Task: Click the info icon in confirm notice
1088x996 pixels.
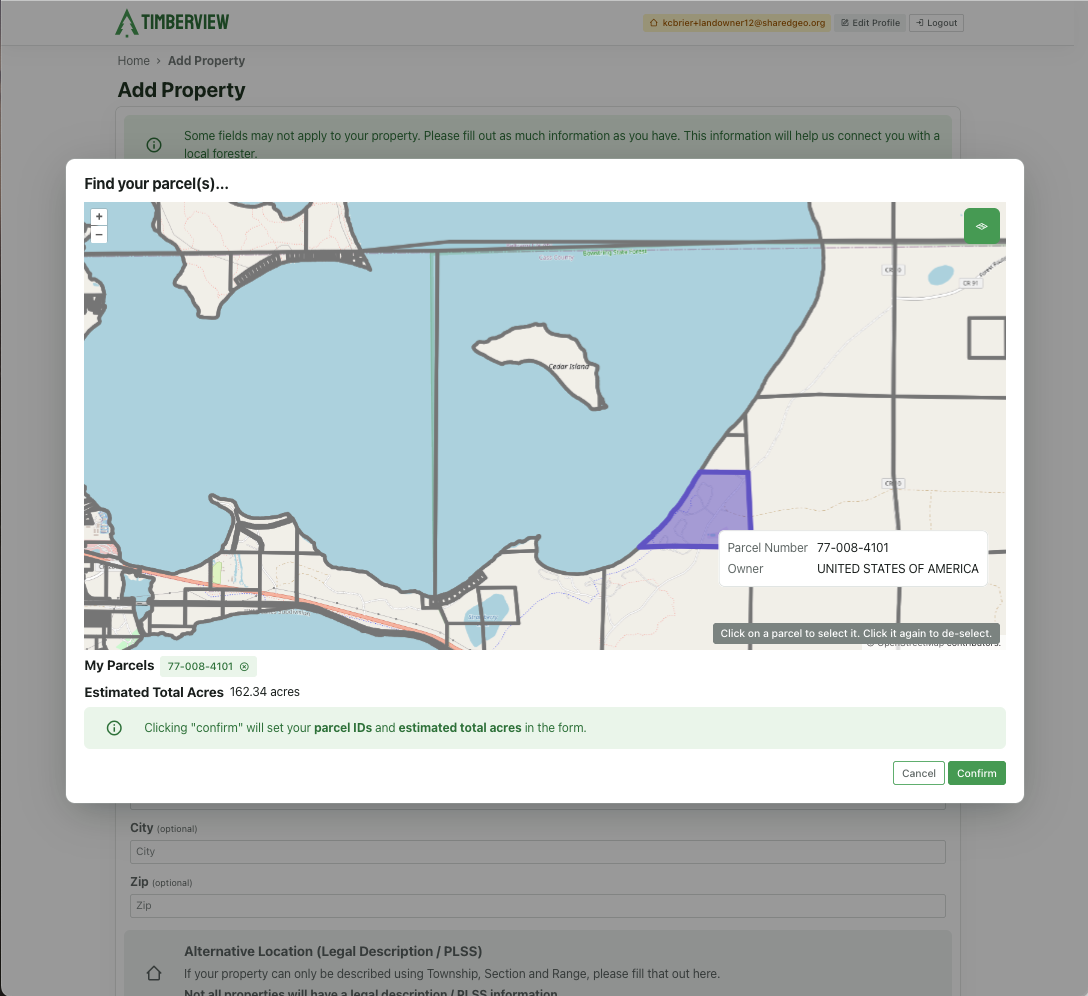Action: (114, 727)
